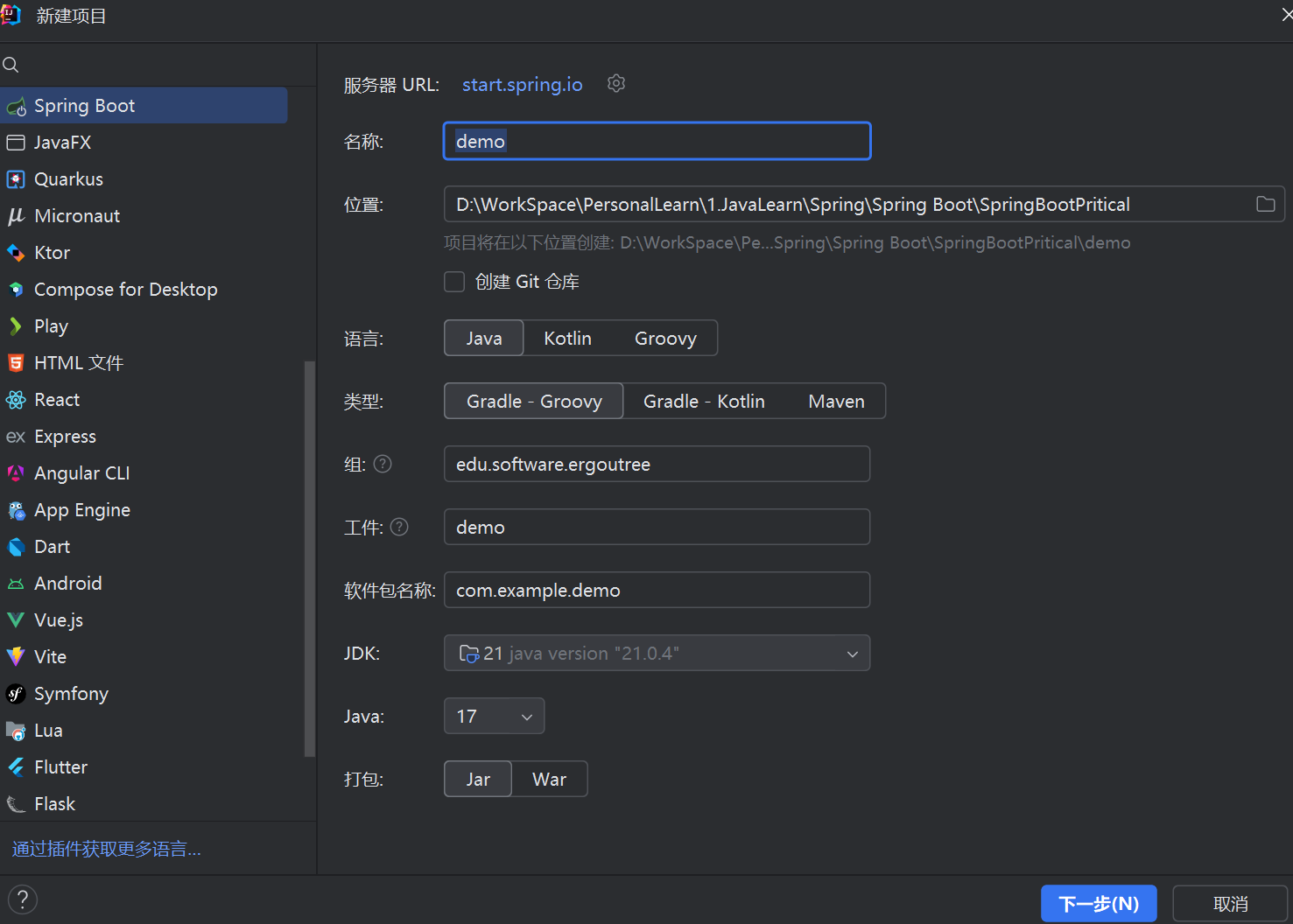Choose the Compose for Desktop icon

[16, 290]
